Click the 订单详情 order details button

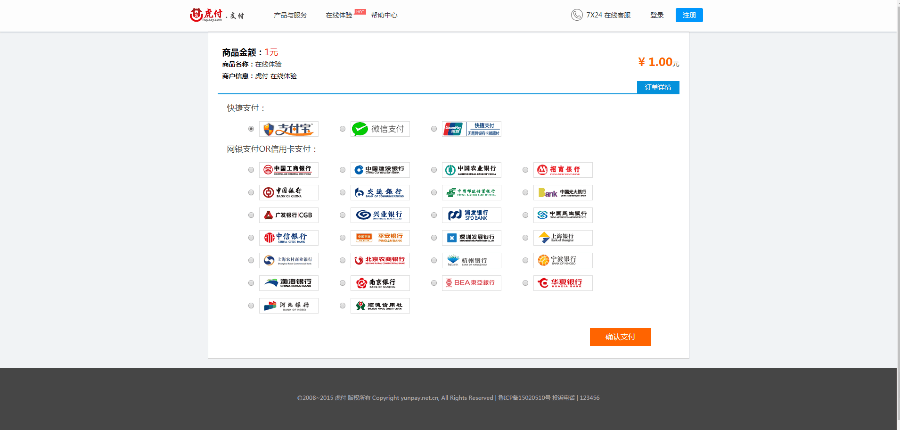[658, 87]
